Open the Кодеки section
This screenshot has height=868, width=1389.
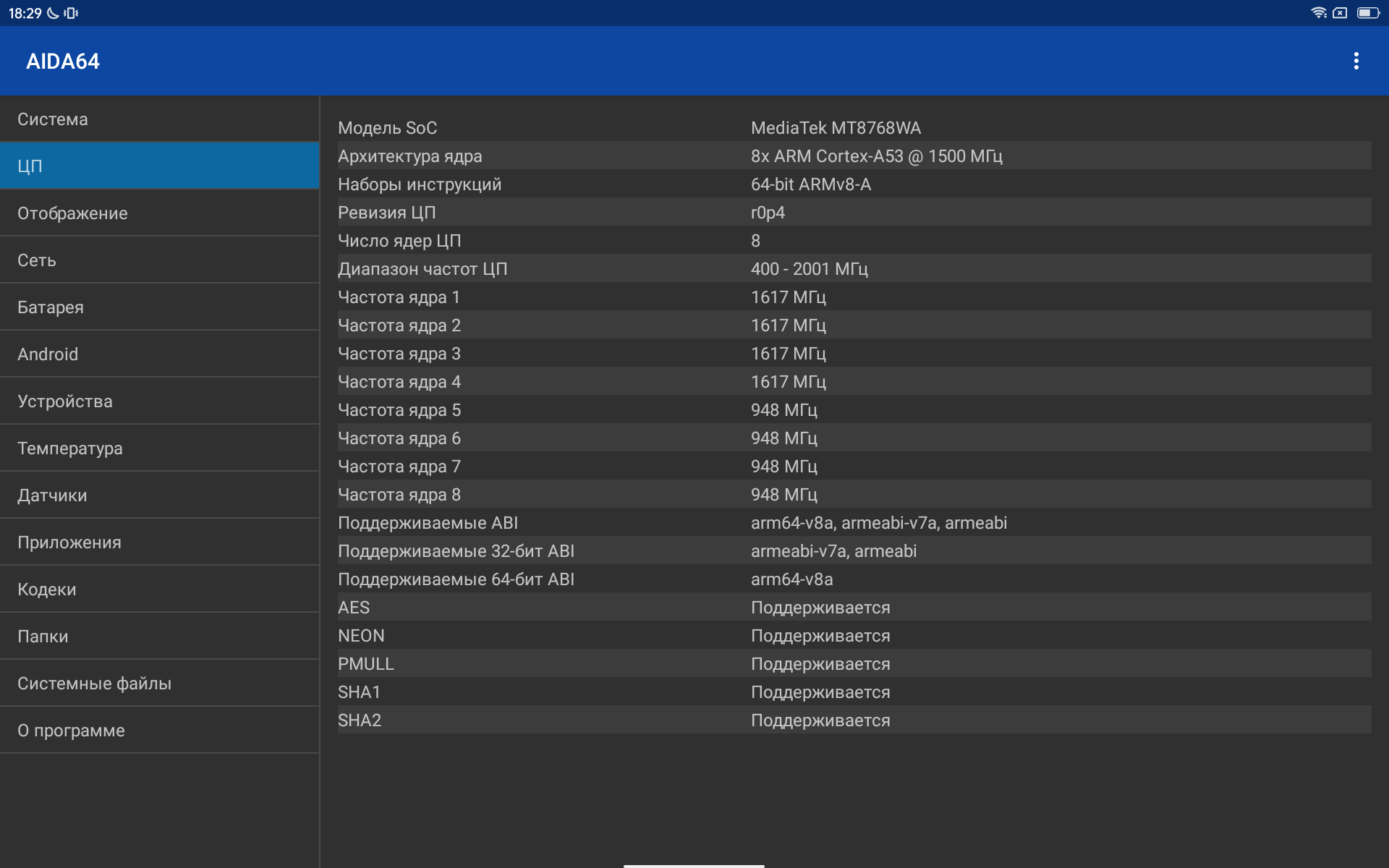(x=159, y=589)
